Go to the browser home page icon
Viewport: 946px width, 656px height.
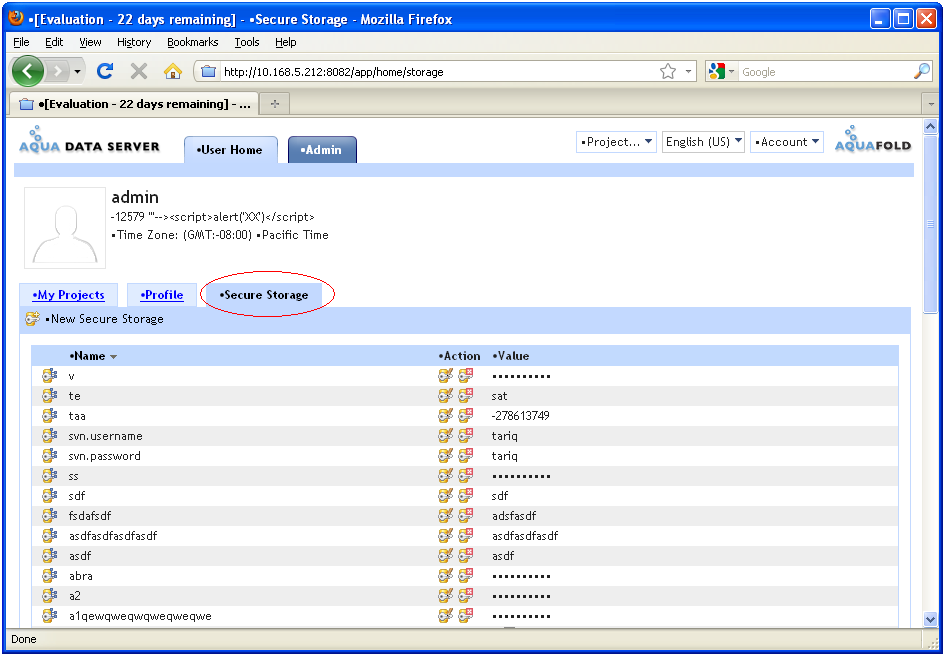pos(173,71)
